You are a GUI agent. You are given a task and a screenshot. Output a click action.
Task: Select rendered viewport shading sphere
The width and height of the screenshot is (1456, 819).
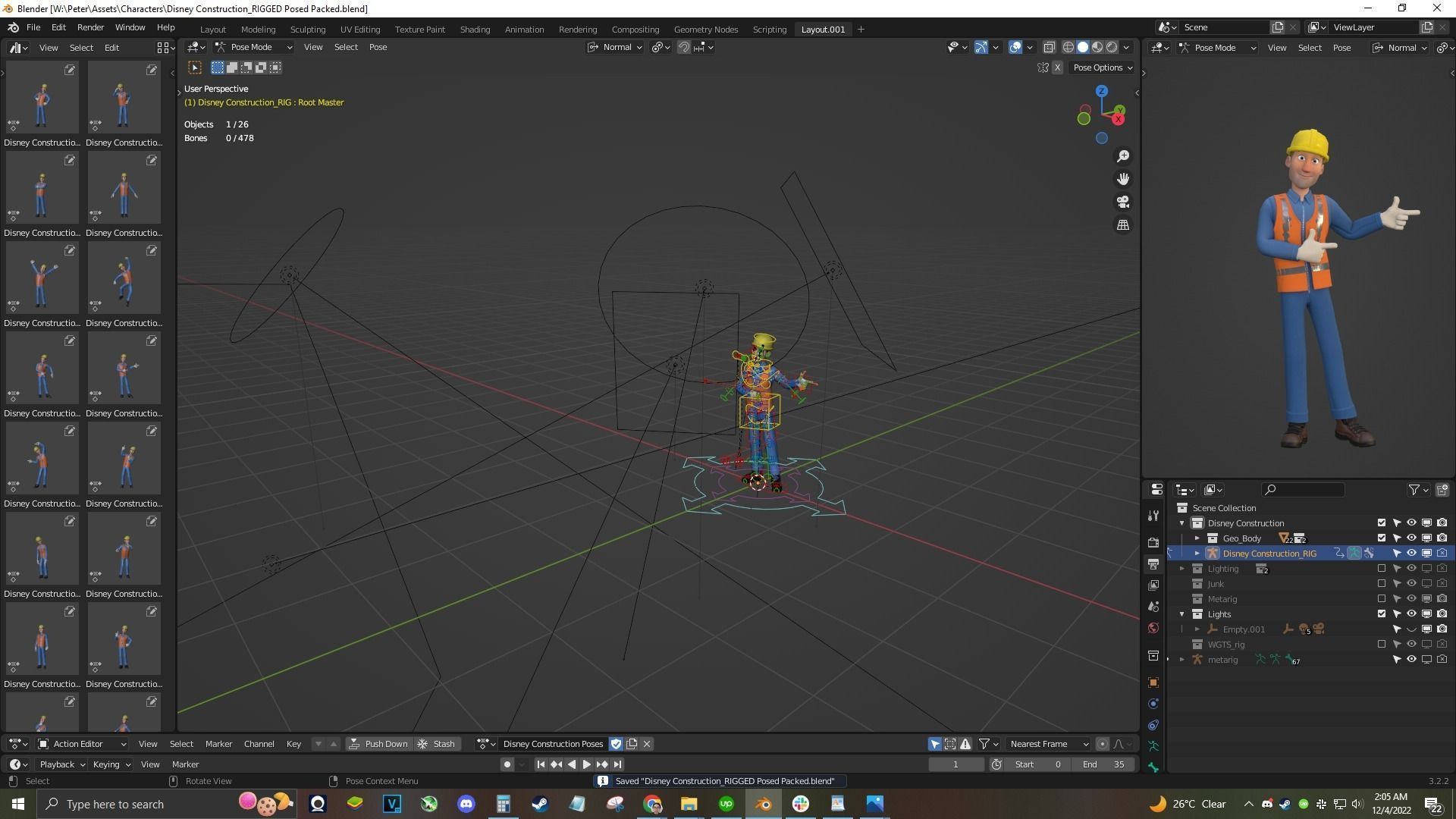click(x=1112, y=47)
